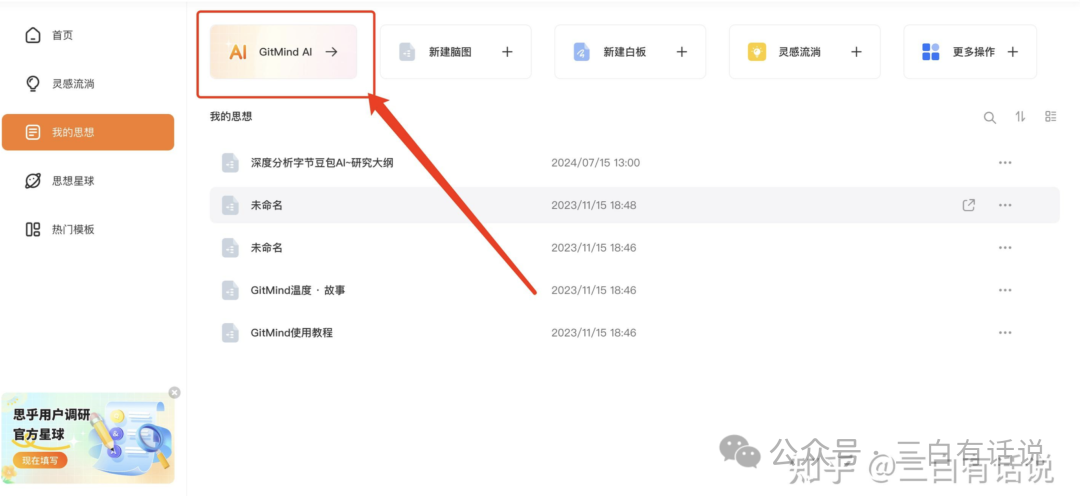Close the survey banner
Viewport: 1080px width, 496px height.
[x=174, y=392]
